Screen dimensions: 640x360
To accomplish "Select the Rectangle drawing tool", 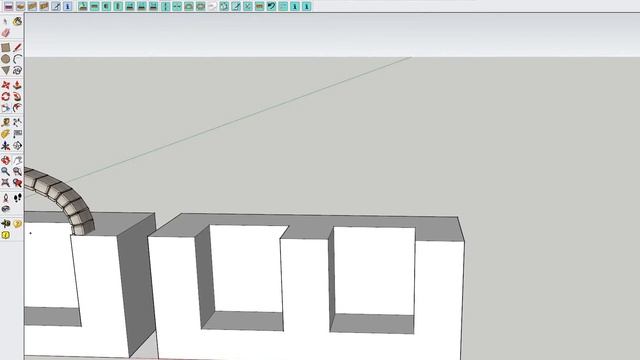I will tap(5, 48).
